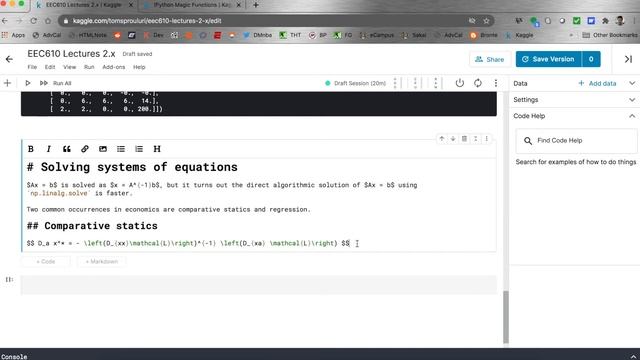Click the Draft Session status indicator
Screen dimensions: 640x360
tap(355, 83)
